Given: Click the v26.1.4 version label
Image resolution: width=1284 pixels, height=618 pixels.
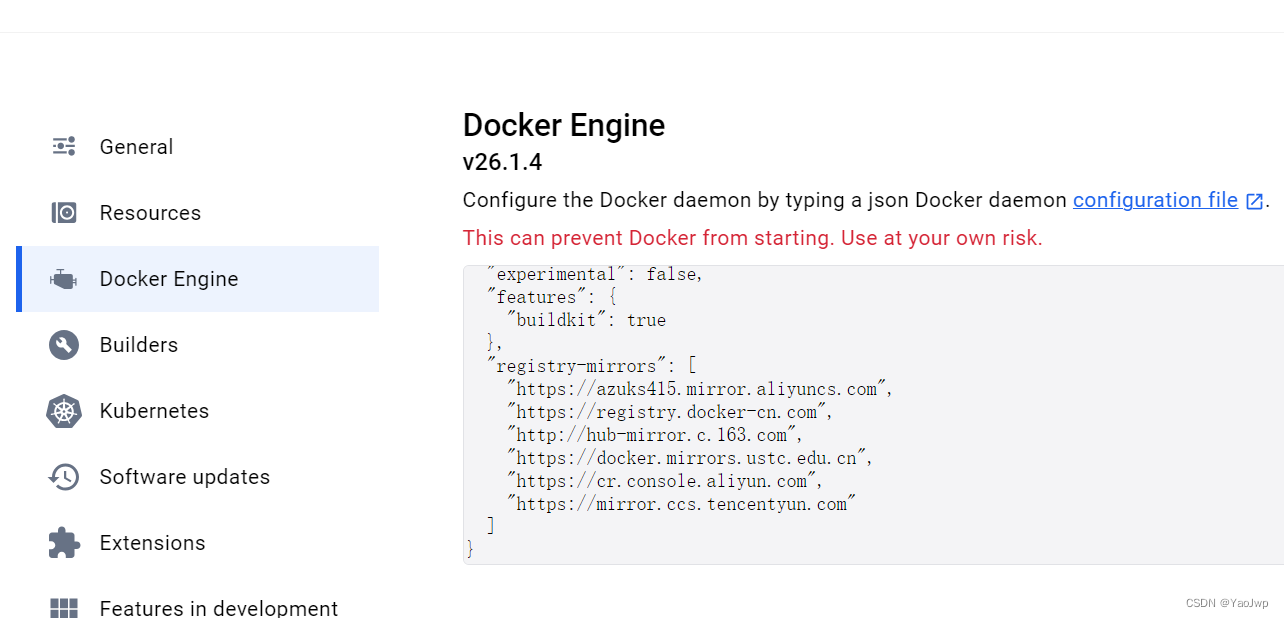Looking at the screenshot, I should 503,161.
